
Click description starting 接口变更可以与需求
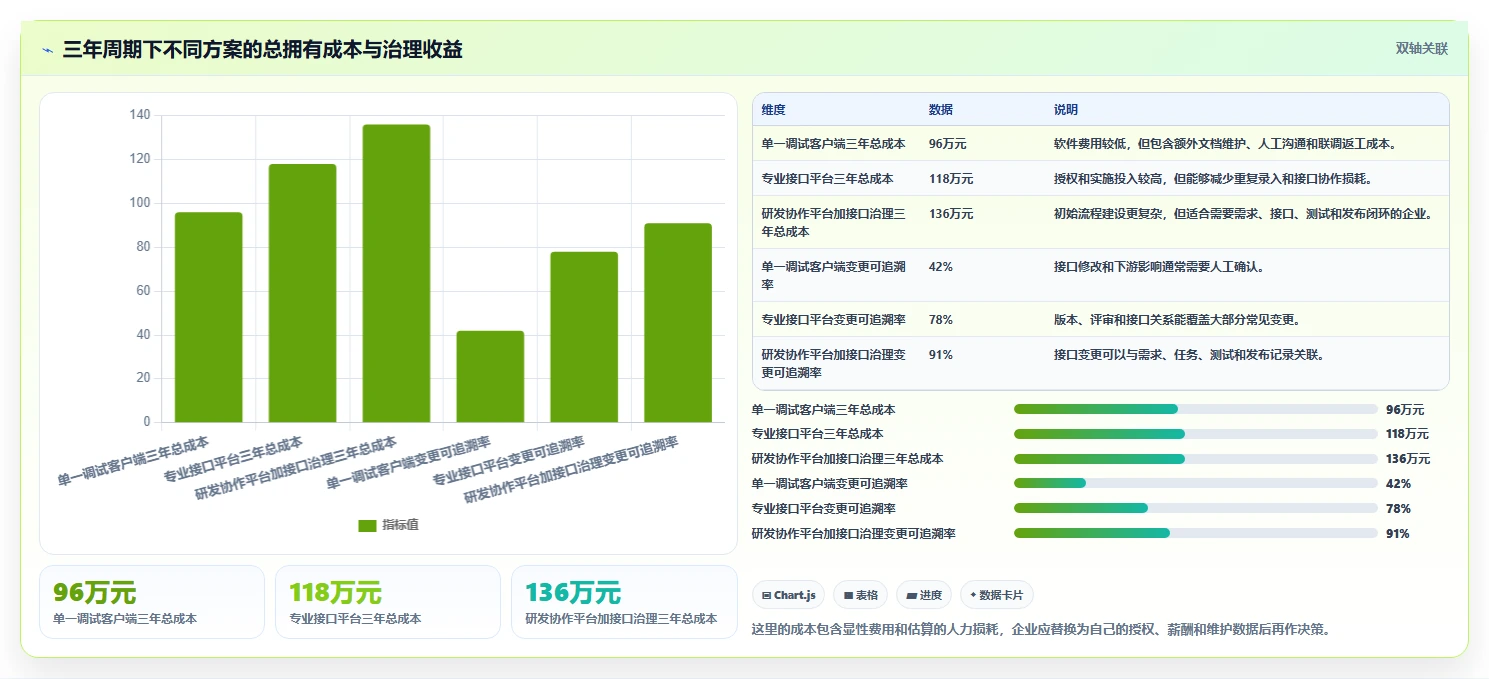point(1189,355)
